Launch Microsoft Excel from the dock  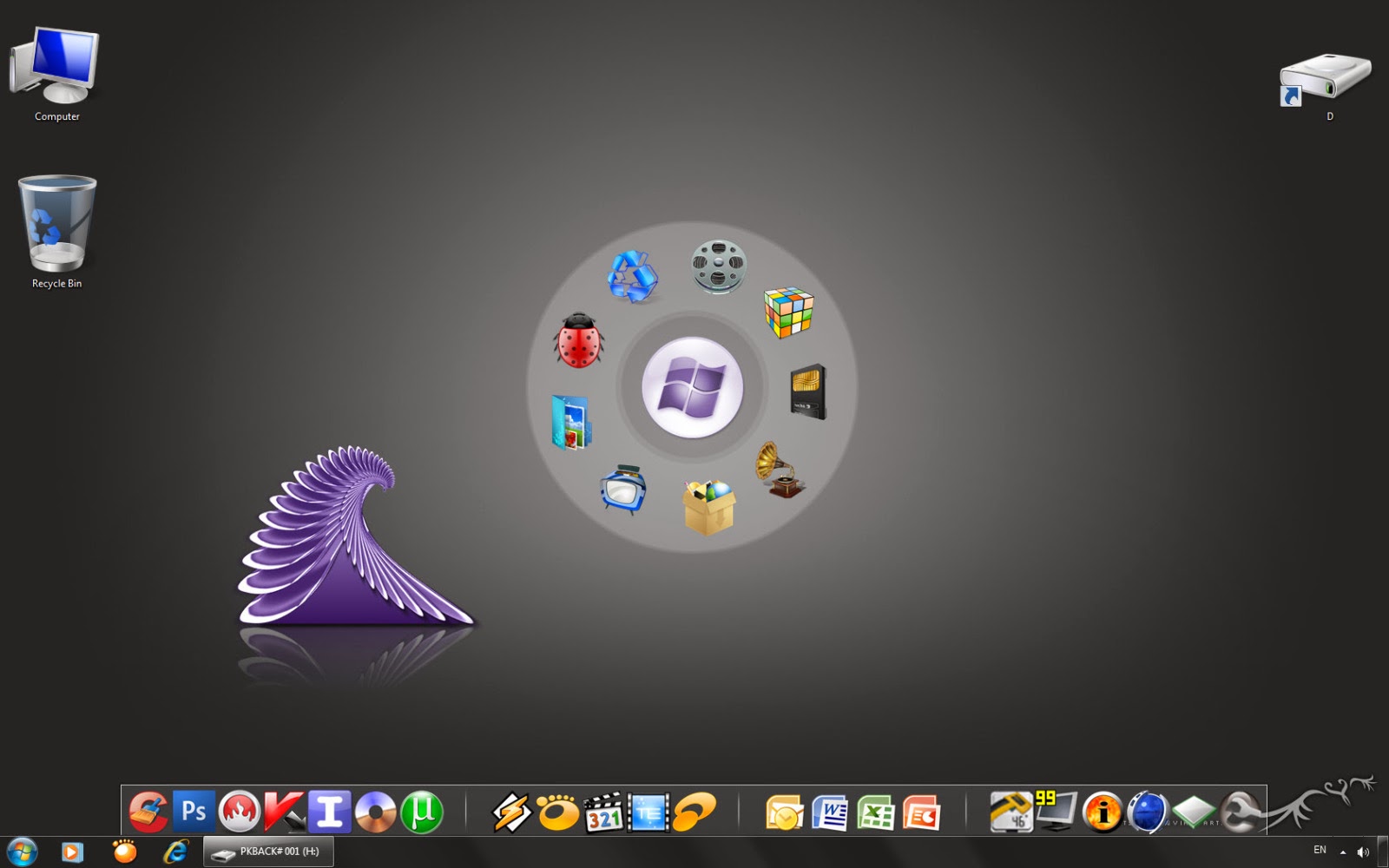876,813
